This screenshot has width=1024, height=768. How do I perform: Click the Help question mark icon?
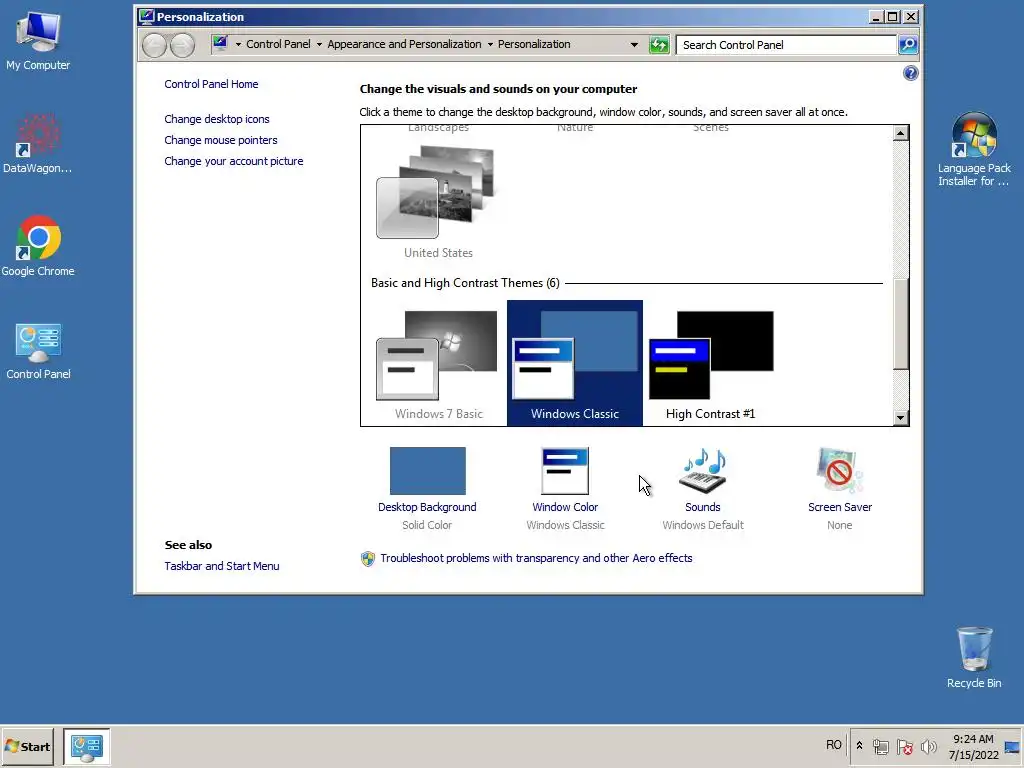tap(910, 73)
